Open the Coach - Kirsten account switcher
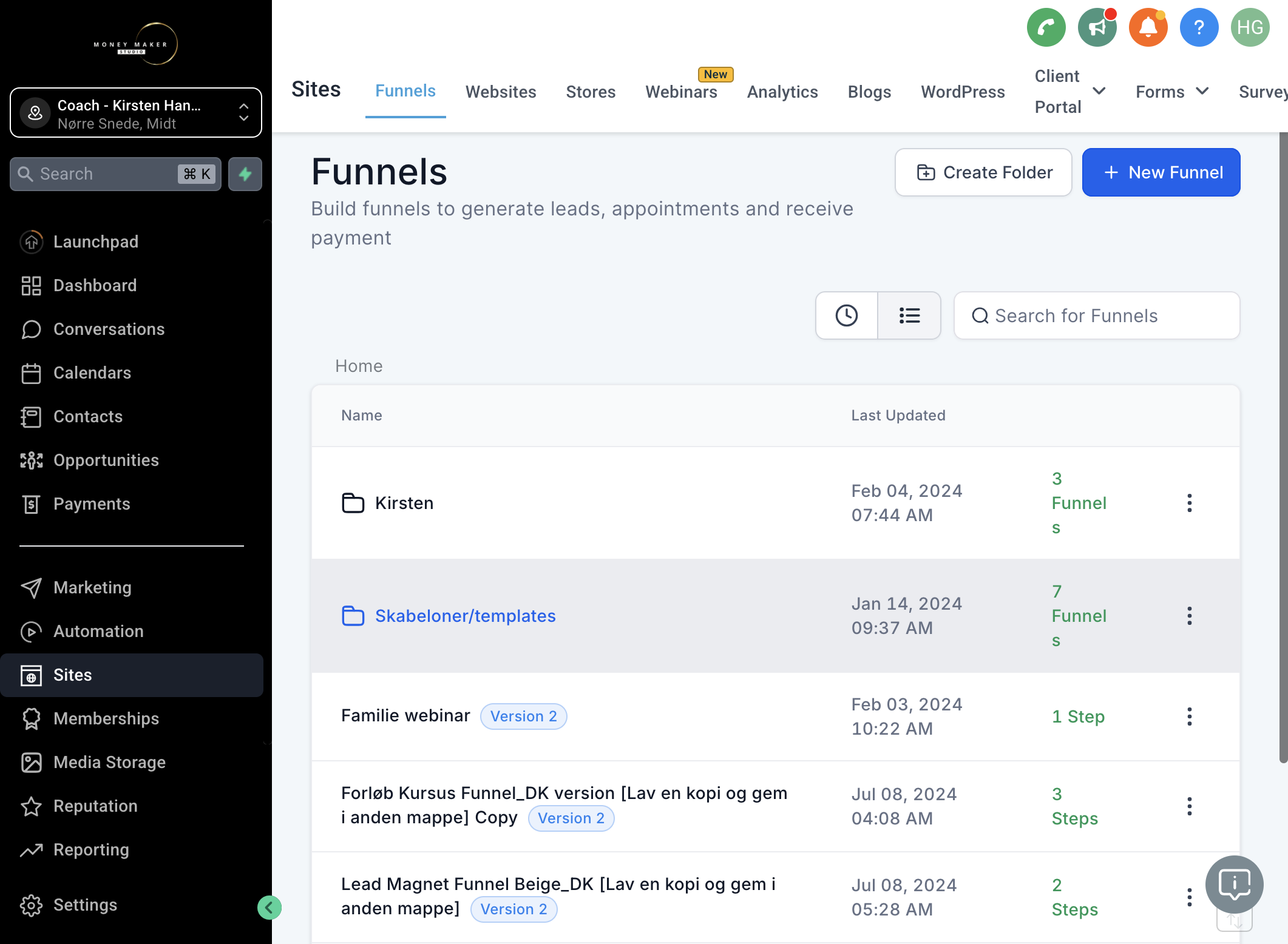 click(136, 113)
